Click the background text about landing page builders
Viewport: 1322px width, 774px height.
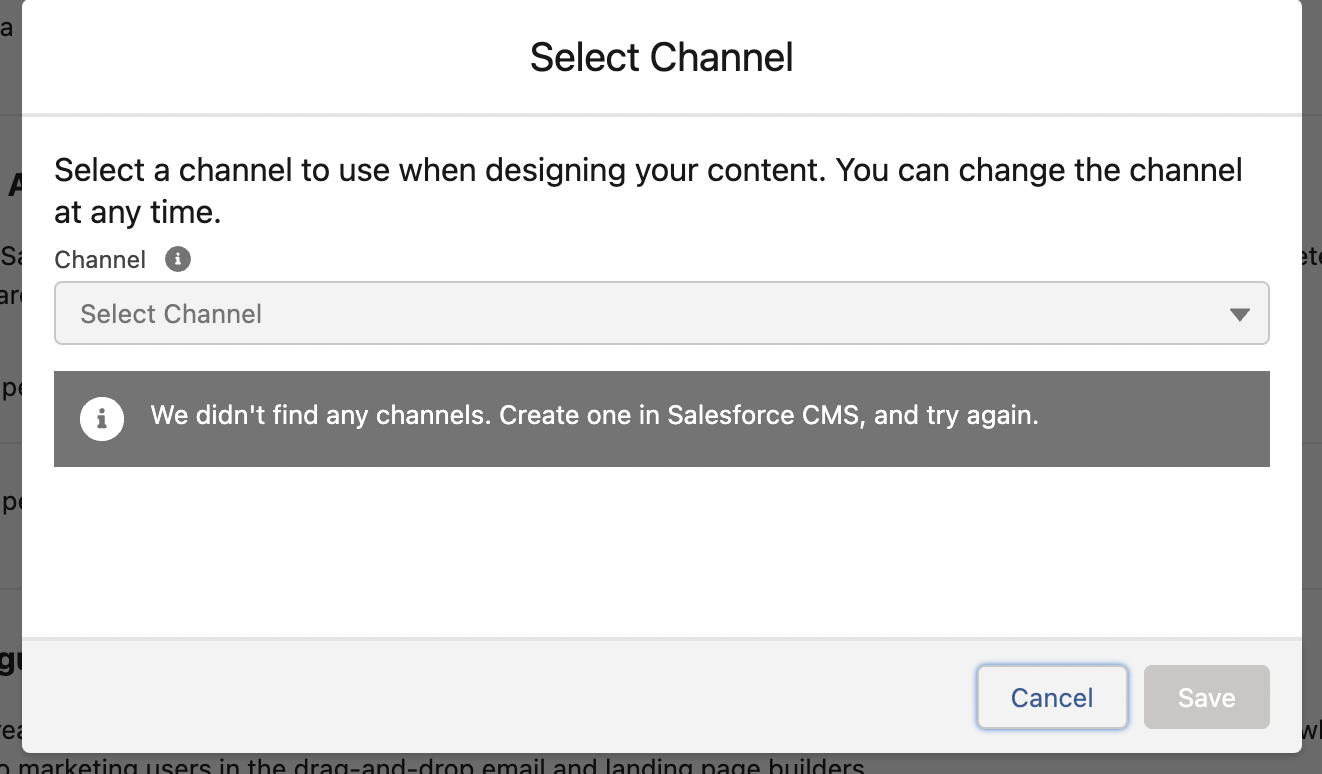pos(440,765)
